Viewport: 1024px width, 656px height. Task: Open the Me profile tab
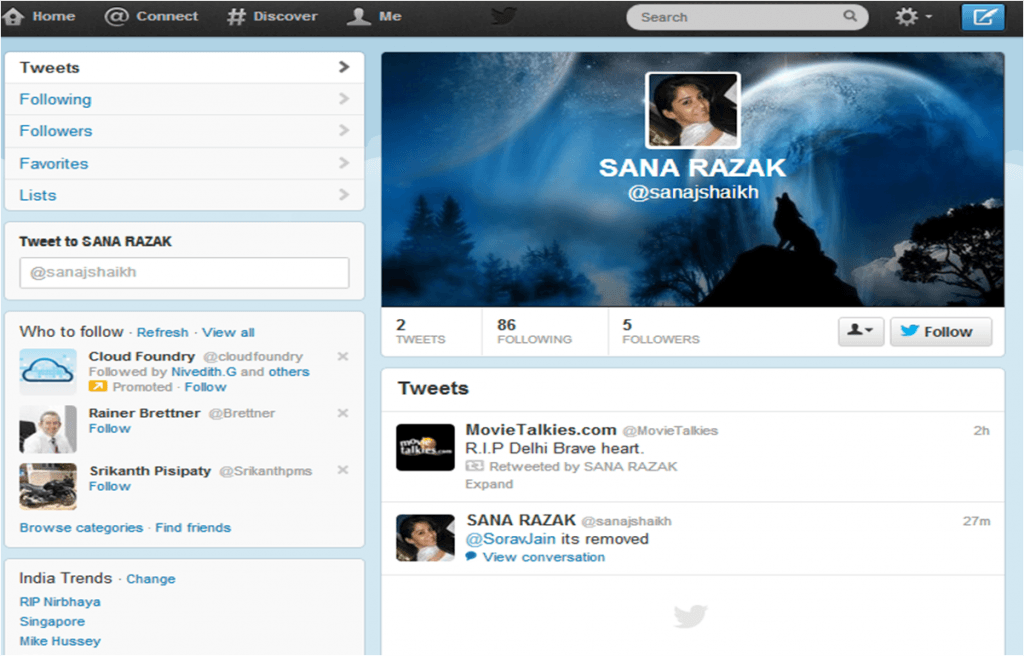point(374,16)
